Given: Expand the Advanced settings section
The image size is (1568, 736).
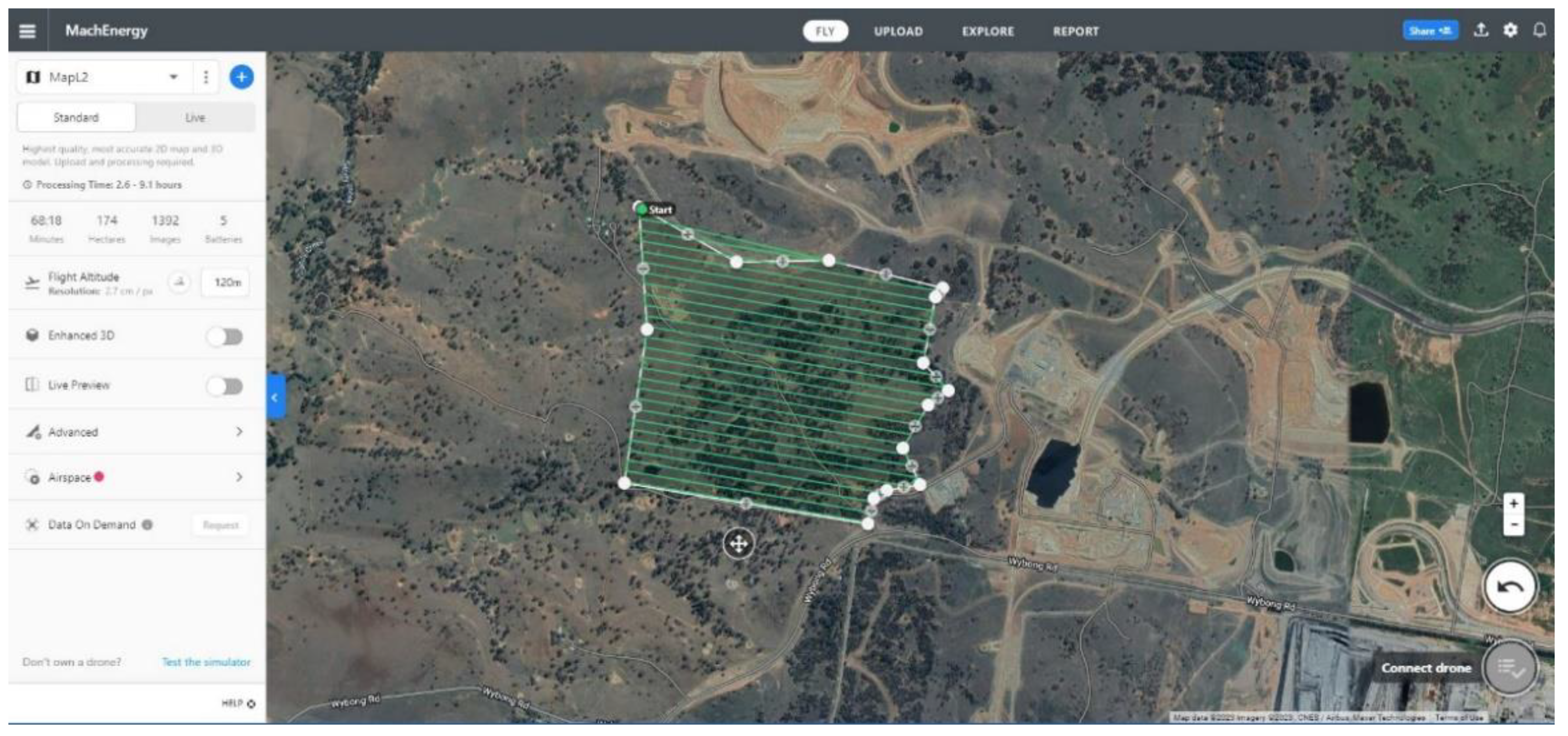Looking at the screenshot, I should pyautogui.click(x=238, y=432).
